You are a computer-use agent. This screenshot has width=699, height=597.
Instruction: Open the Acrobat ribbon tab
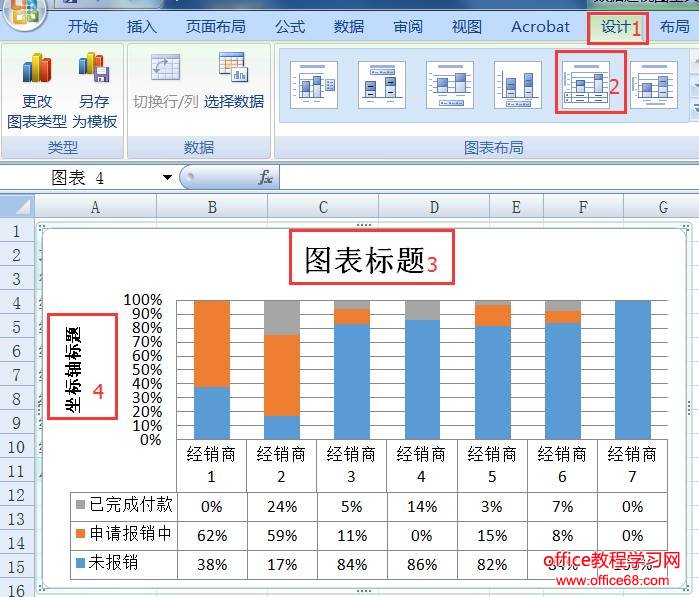click(x=540, y=27)
